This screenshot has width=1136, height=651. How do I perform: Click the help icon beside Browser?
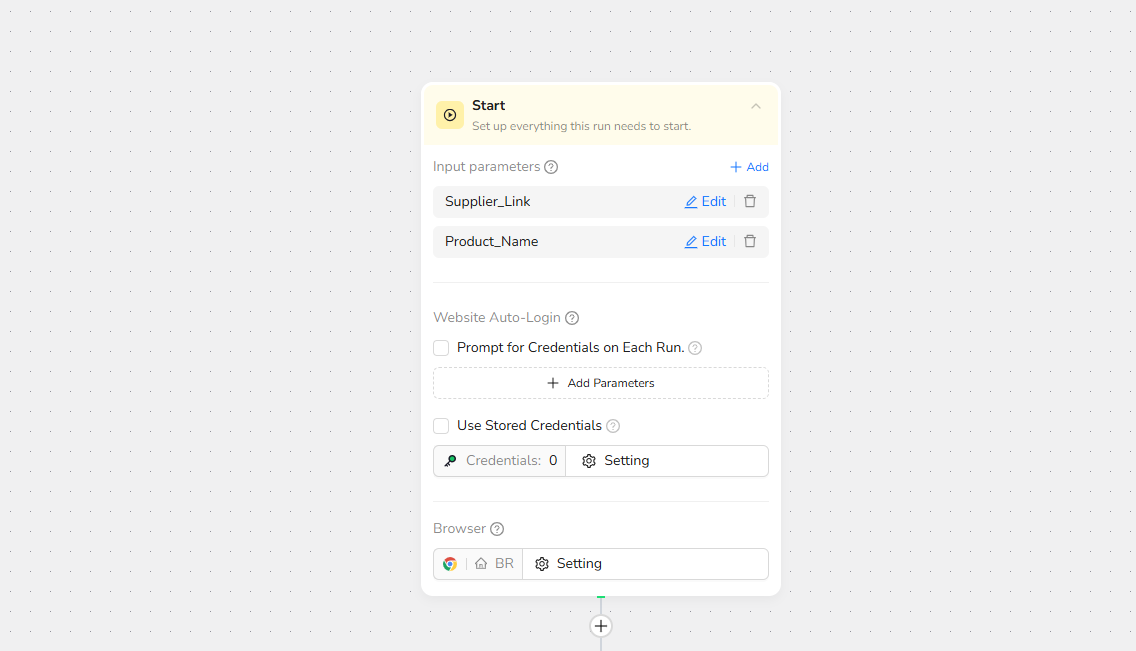click(497, 529)
